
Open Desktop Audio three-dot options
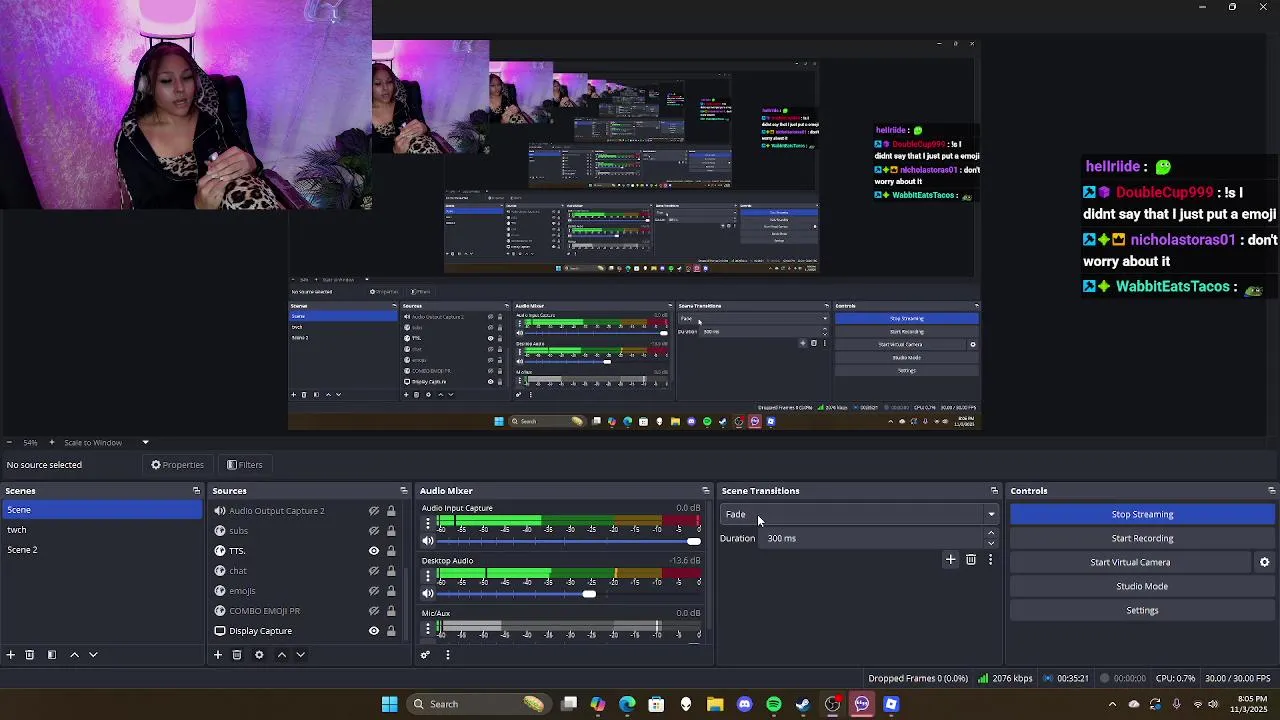tap(427, 575)
